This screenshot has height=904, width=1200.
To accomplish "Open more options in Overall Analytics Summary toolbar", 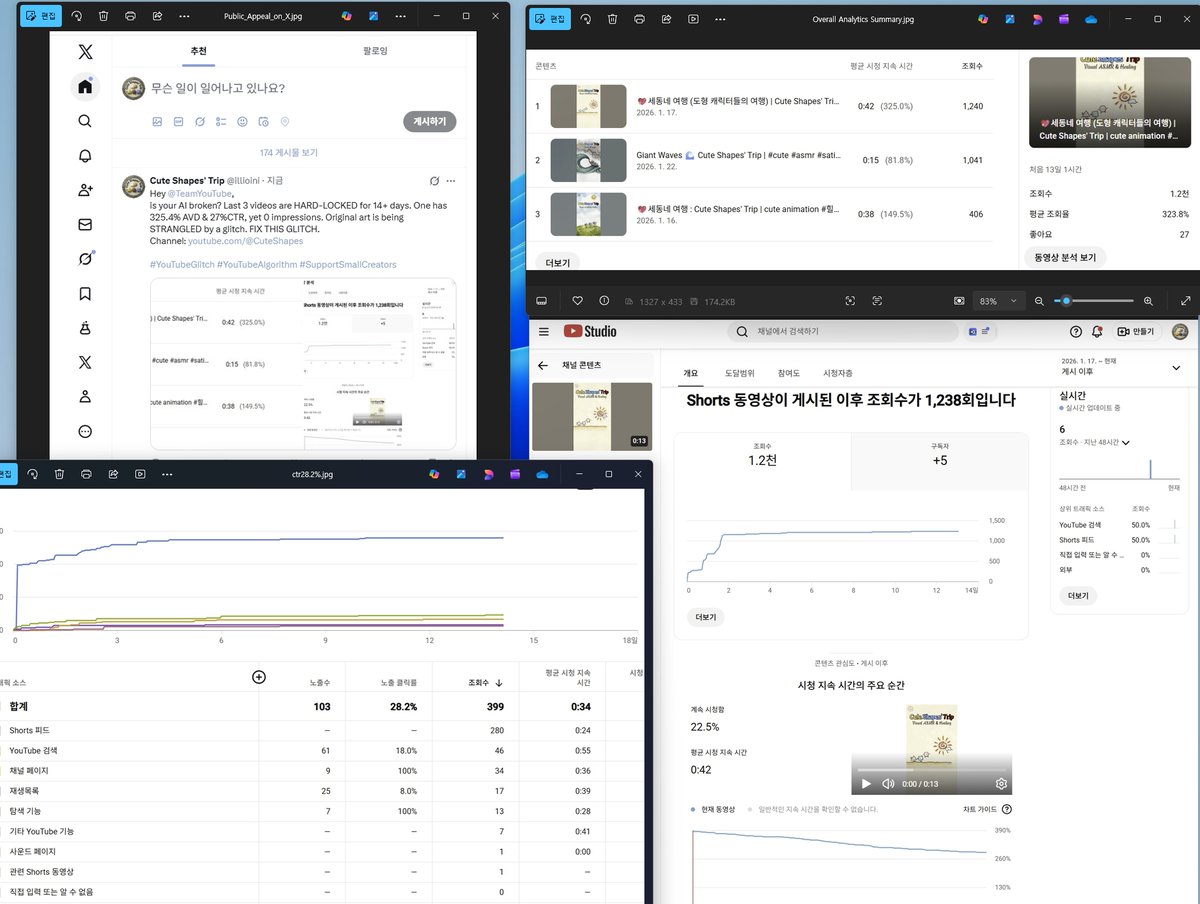I will 719,19.
